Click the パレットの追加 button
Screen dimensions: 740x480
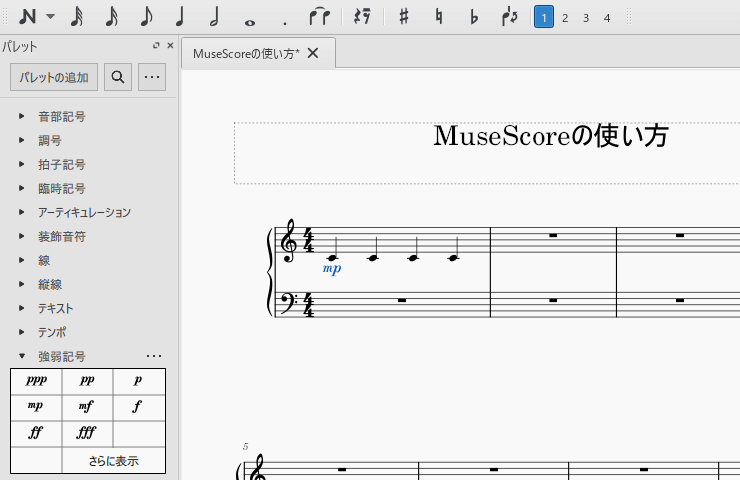[x=54, y=77]
